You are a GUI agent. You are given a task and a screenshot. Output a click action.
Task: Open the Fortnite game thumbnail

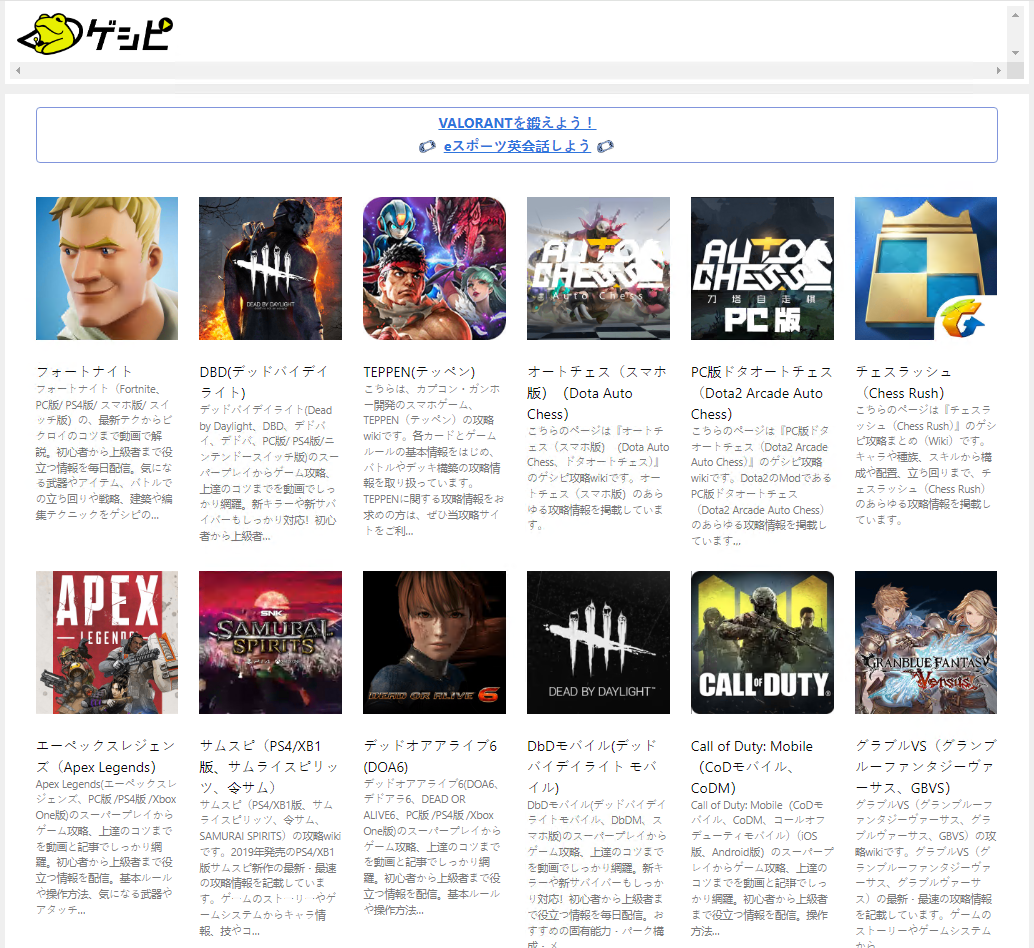pos(107,268)
